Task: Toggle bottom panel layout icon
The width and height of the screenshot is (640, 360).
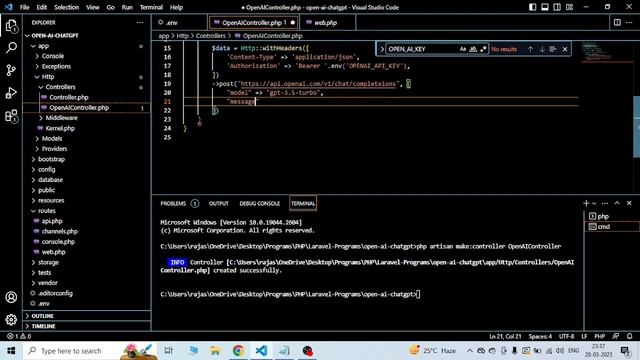Action: pos(544,7)
